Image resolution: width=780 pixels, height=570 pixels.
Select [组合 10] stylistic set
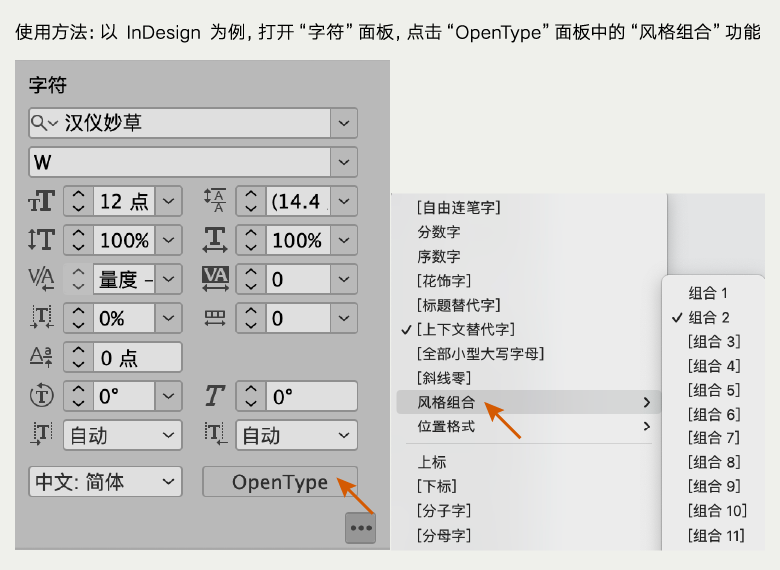pyautogui.click(x=717, y=510)
